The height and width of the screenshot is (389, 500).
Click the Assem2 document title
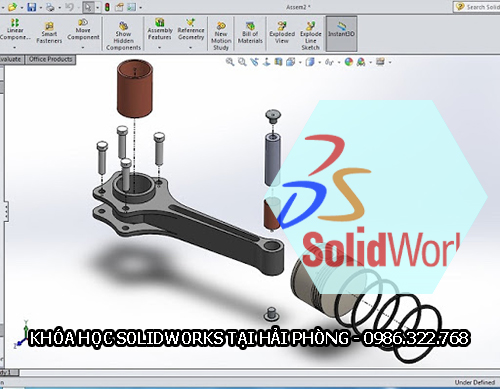tap(298, 7)
